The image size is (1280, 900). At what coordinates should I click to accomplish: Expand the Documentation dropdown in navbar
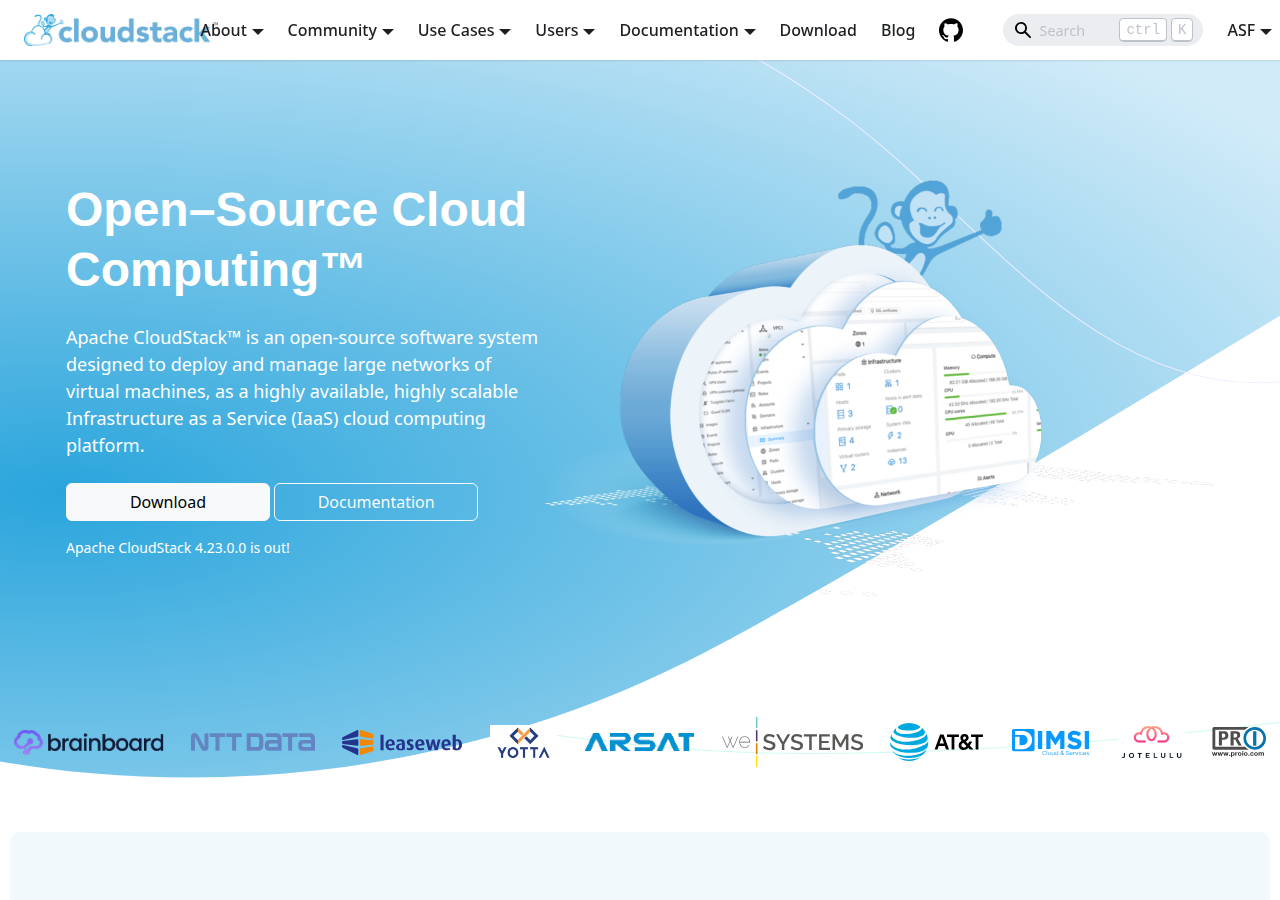(688, 30)
